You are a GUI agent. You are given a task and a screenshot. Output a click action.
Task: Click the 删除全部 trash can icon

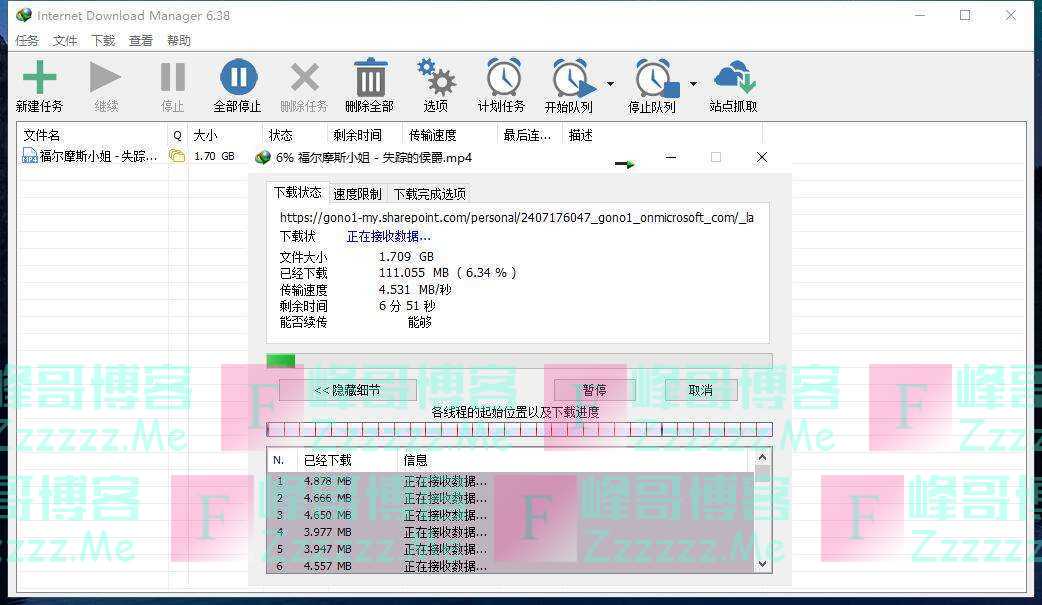pos(370,78)
